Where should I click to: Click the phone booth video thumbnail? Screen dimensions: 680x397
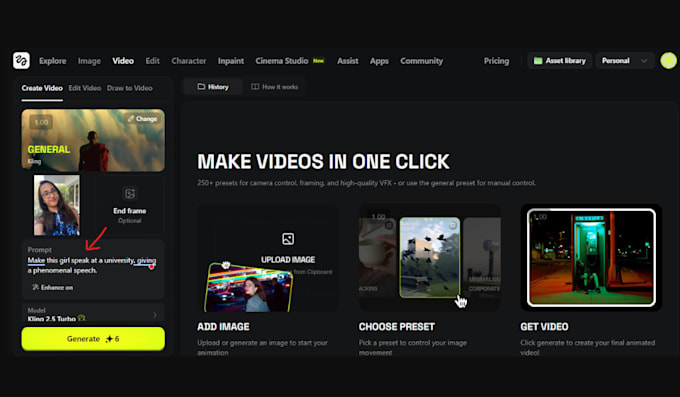(591, 258)
